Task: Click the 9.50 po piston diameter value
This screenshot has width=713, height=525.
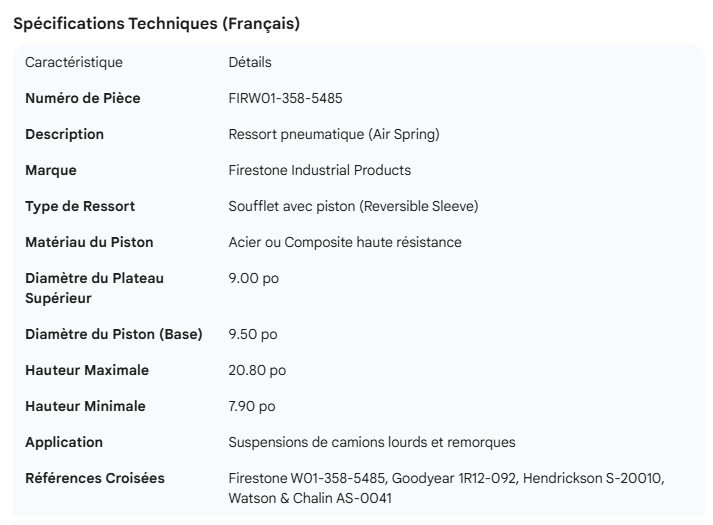Action: click(253, 334)
